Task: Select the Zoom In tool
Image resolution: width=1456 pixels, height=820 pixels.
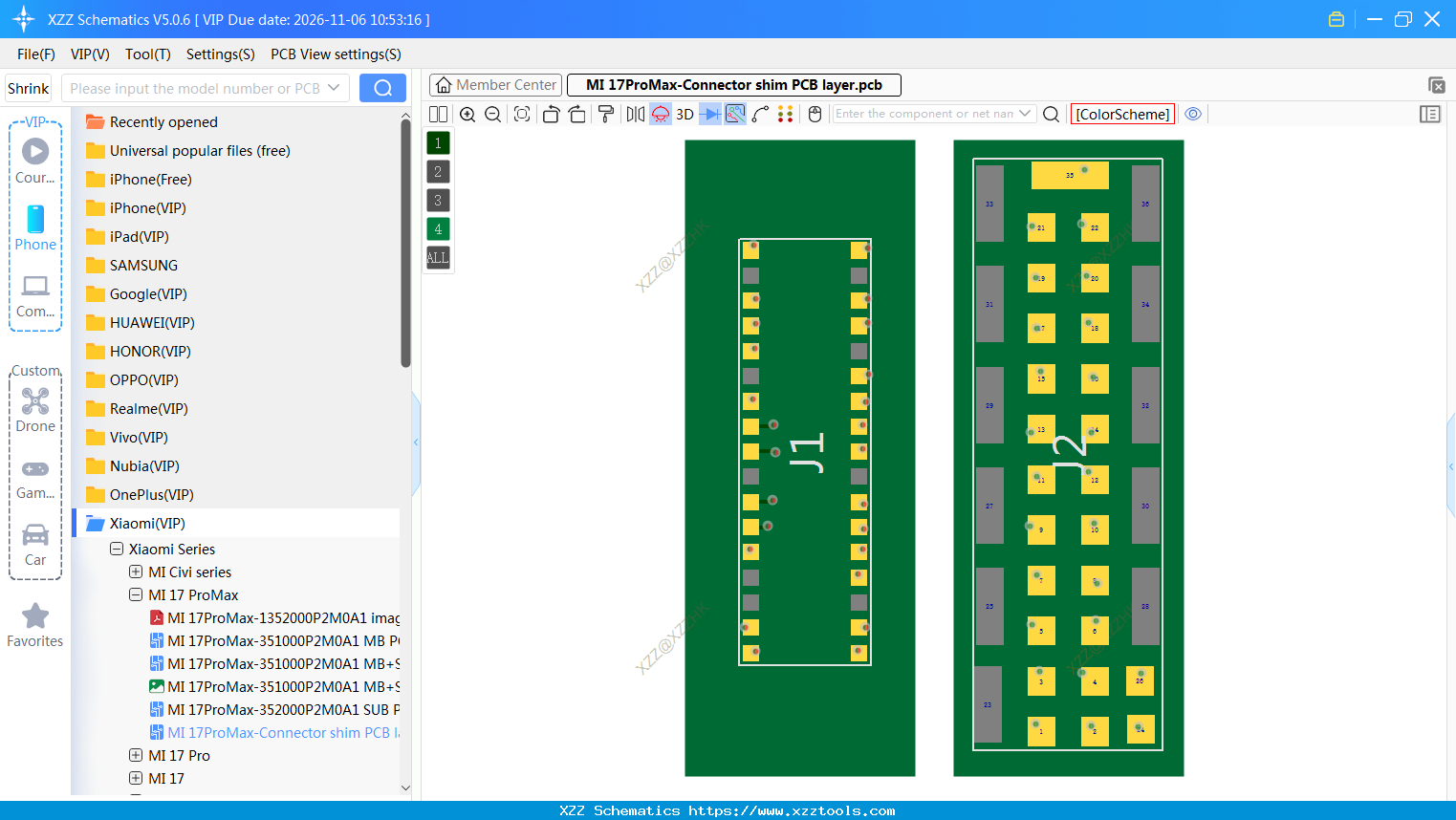Action: tap(467, 114)
